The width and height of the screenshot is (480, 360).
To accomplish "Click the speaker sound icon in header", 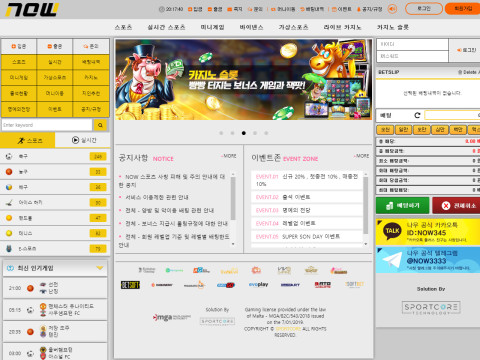I will click(392, 9).
